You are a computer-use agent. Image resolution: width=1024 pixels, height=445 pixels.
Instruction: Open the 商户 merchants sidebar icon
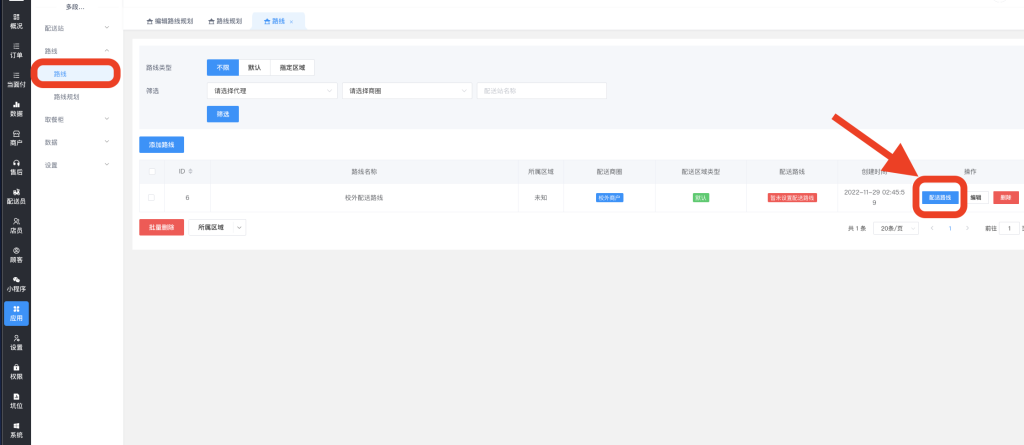(x=15, y=137)
